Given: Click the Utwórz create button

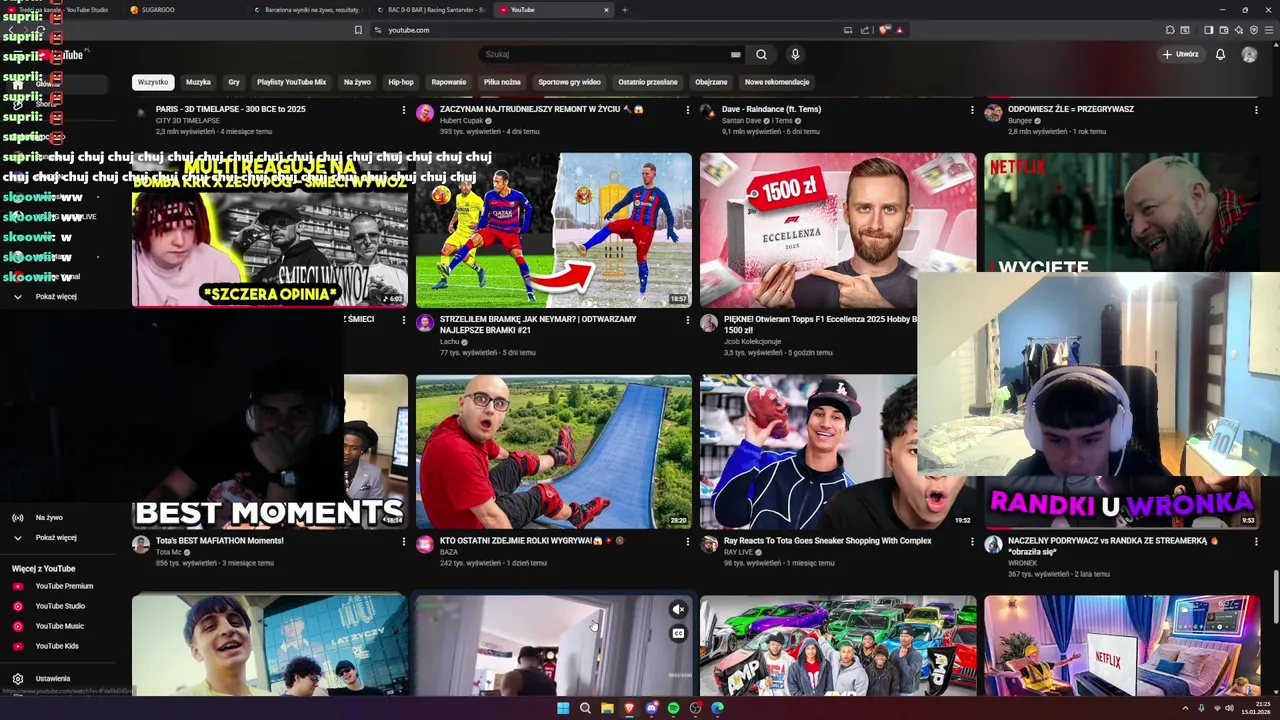Looking at the screenshot, I should coord(1181,54).
